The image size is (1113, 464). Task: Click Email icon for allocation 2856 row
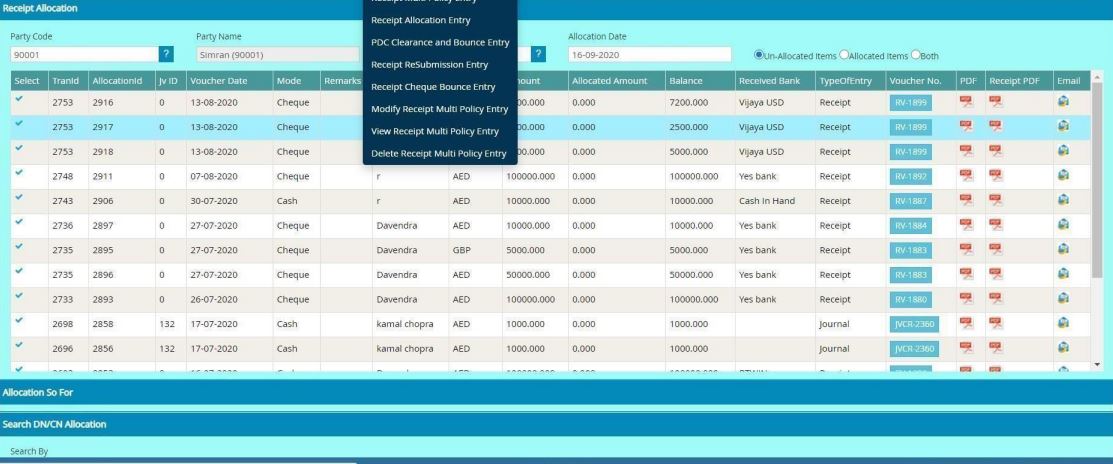1063,348
